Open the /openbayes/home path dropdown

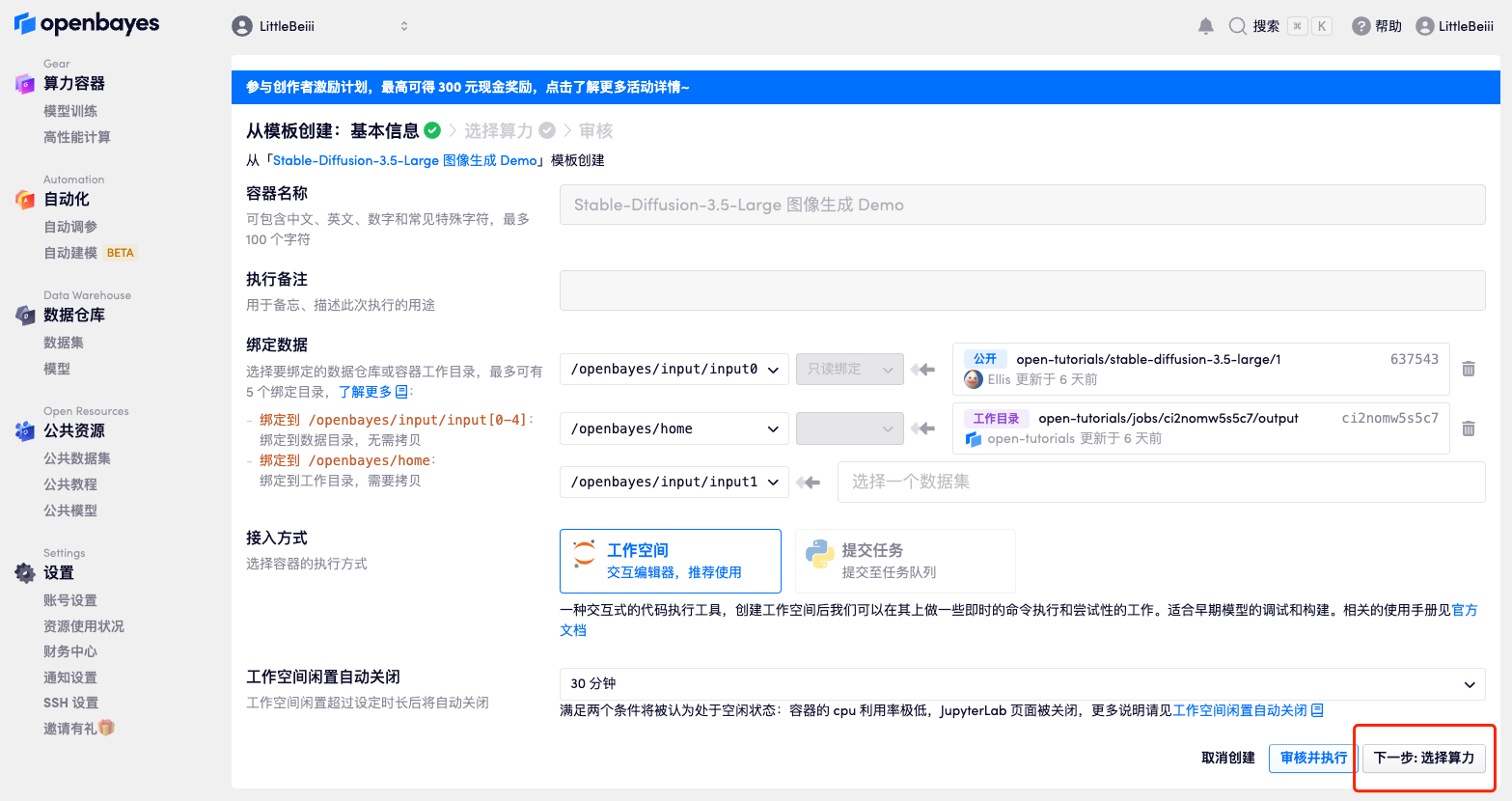[674, 428]
